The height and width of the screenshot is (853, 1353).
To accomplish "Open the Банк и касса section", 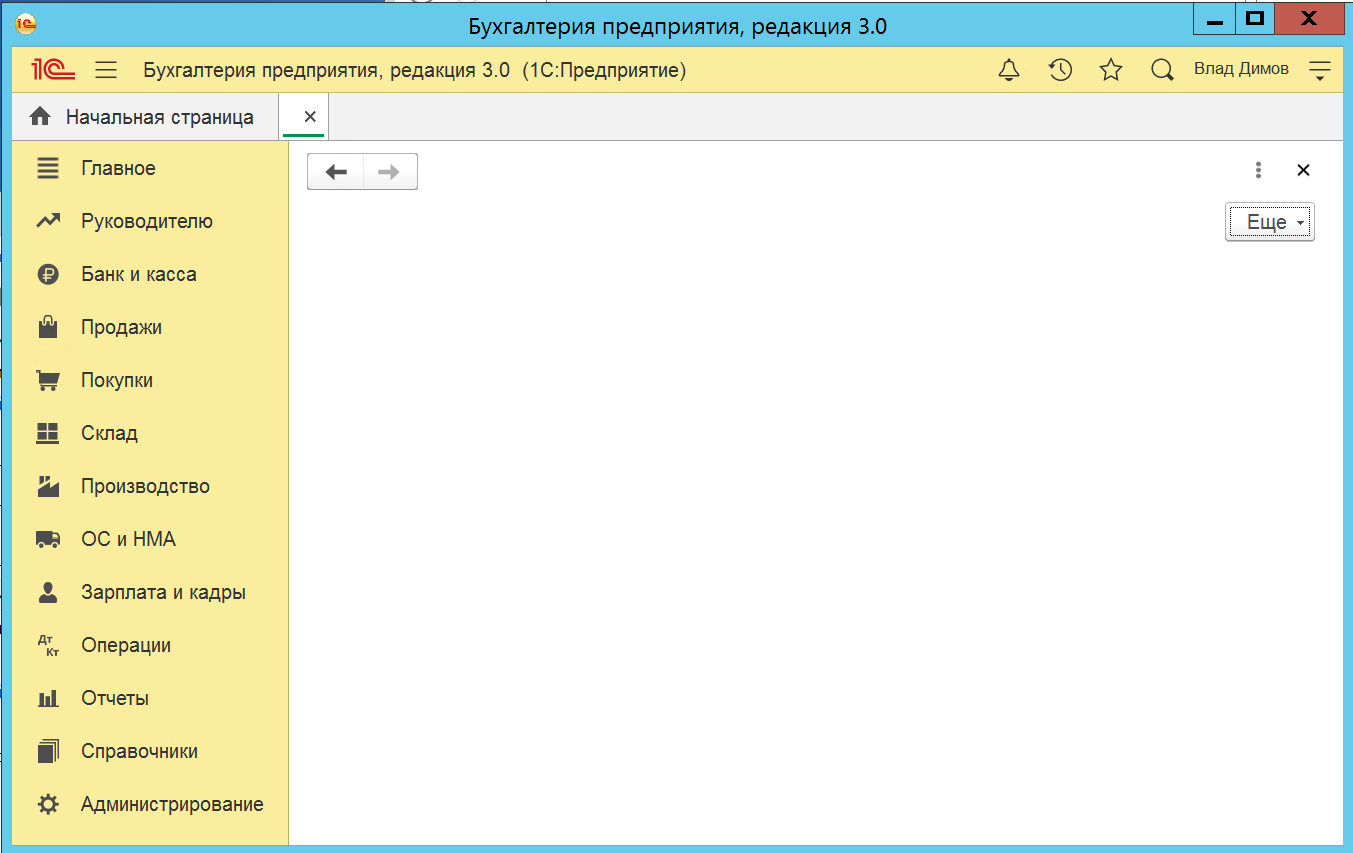I will (x=150, y=274).
